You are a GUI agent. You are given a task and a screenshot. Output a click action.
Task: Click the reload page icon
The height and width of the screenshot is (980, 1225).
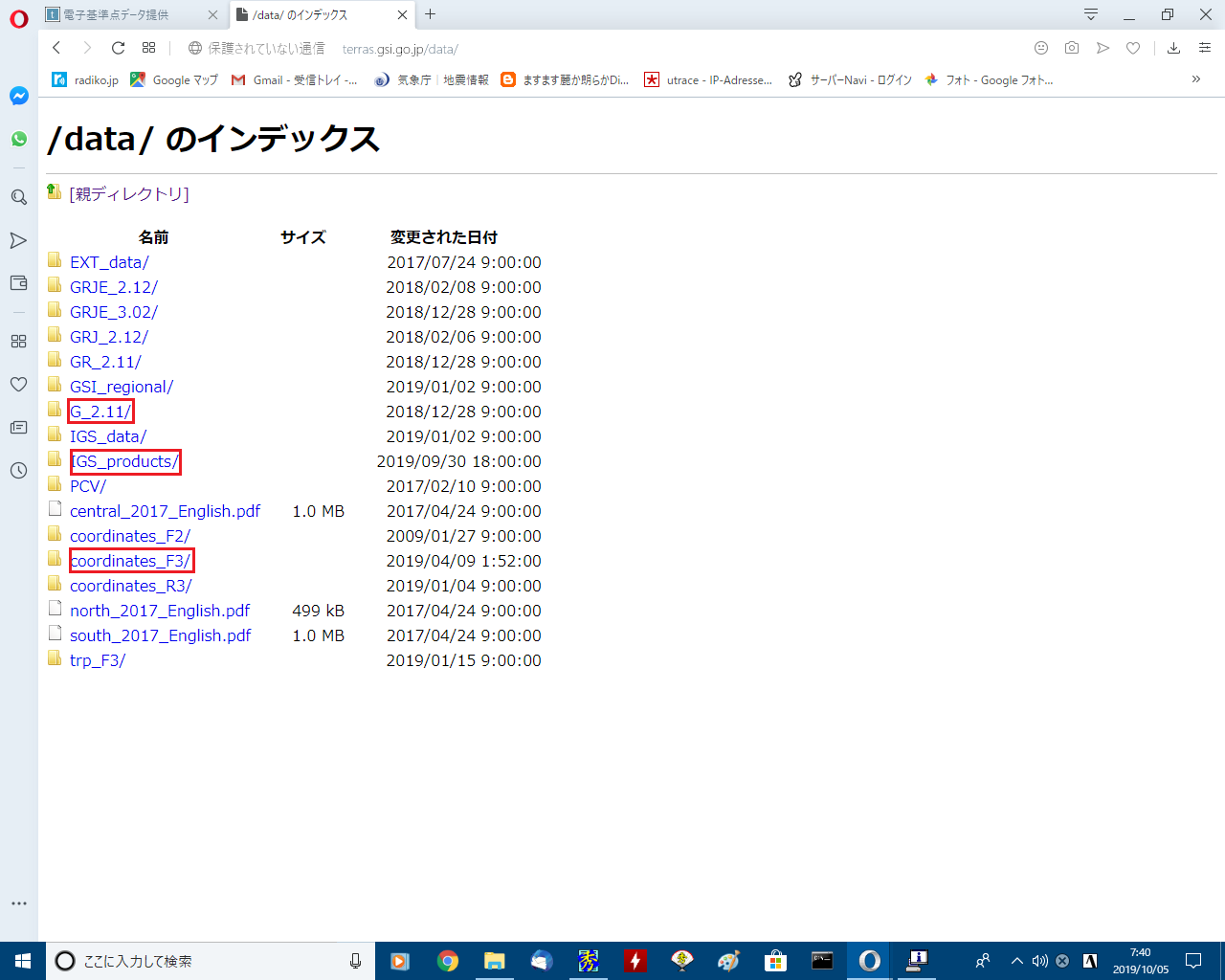click(118, 48)
